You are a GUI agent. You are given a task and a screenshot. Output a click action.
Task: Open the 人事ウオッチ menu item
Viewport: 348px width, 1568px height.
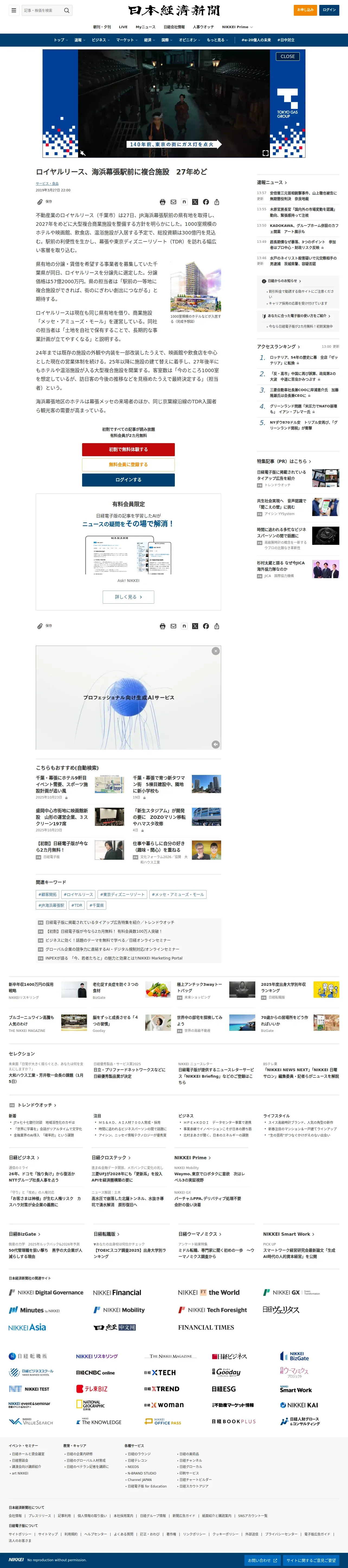coord(203,27)
